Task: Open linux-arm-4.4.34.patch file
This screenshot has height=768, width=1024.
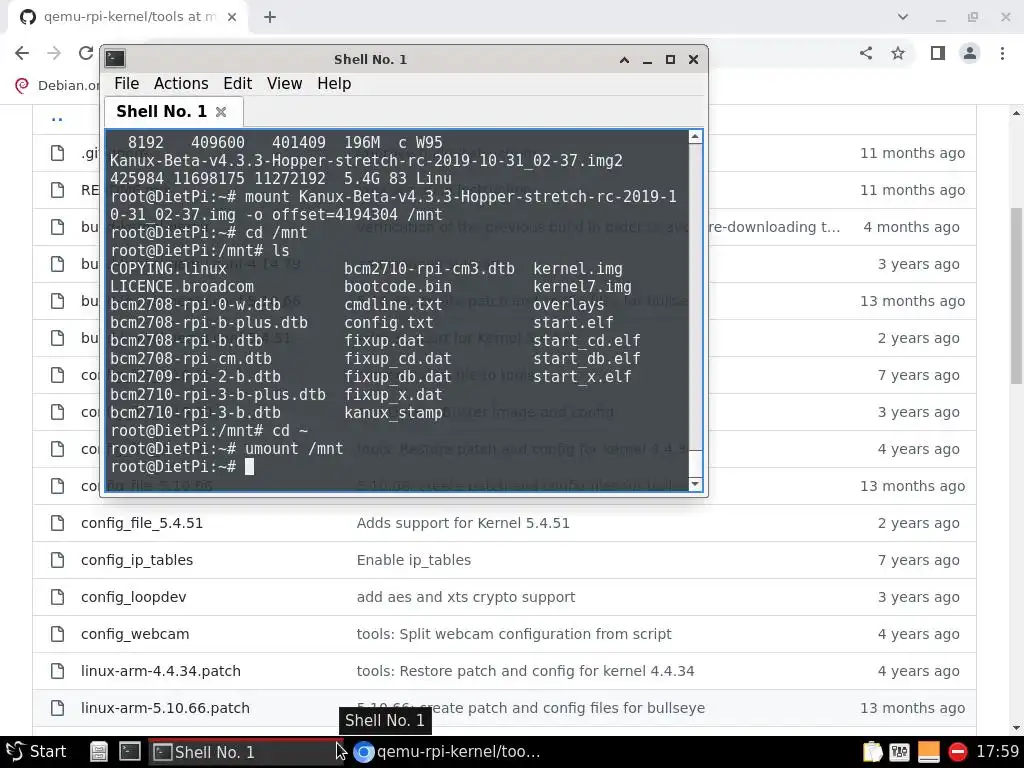Action: coord(161,671)
